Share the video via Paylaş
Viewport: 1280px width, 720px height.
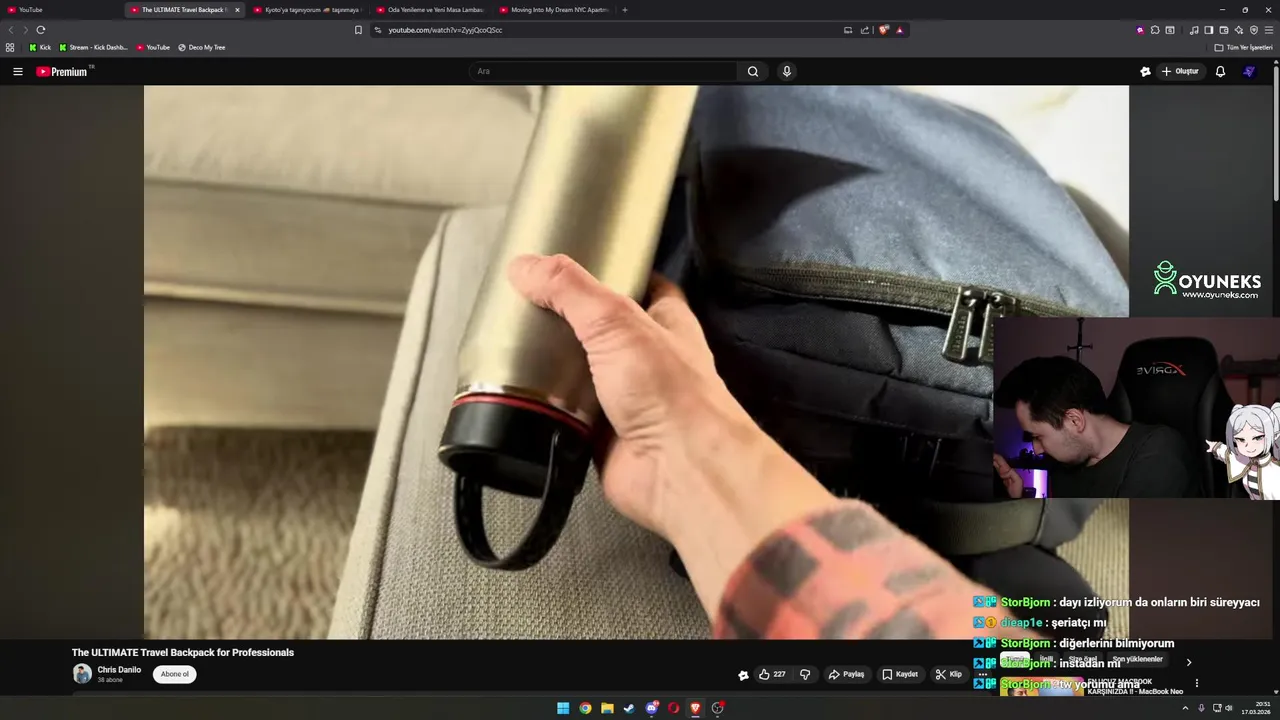pos(846,674)
